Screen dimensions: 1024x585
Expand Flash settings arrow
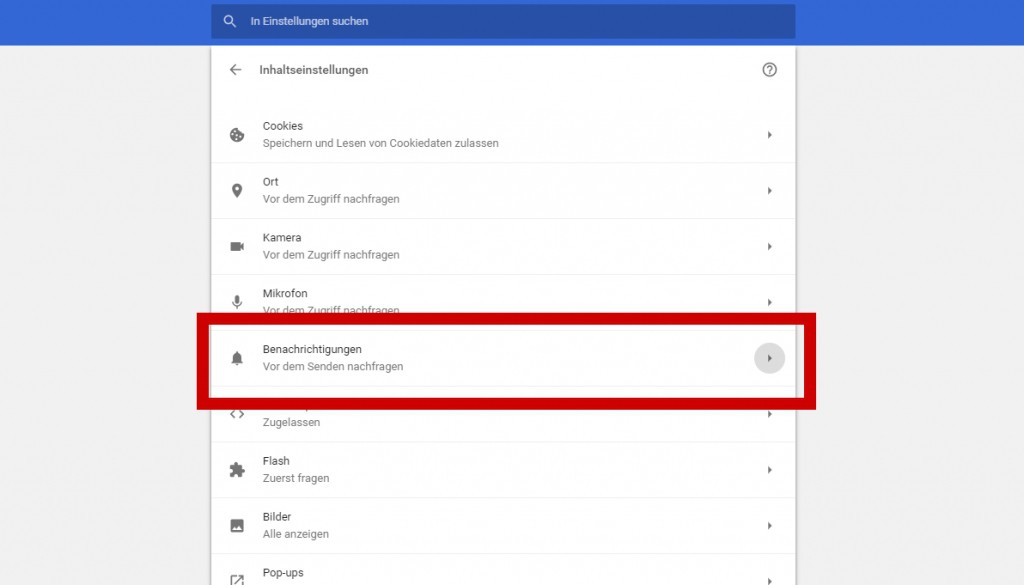[769, 469]
